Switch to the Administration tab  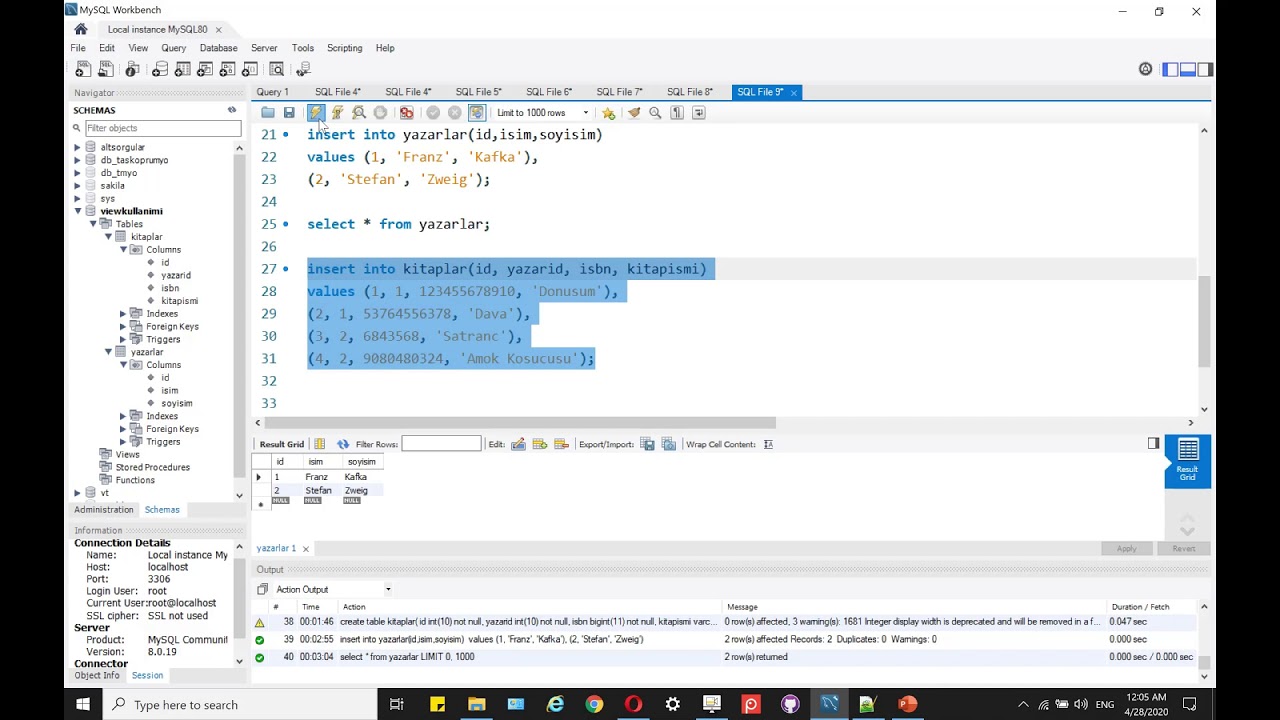pyautogui.click(x=103, y=510)
